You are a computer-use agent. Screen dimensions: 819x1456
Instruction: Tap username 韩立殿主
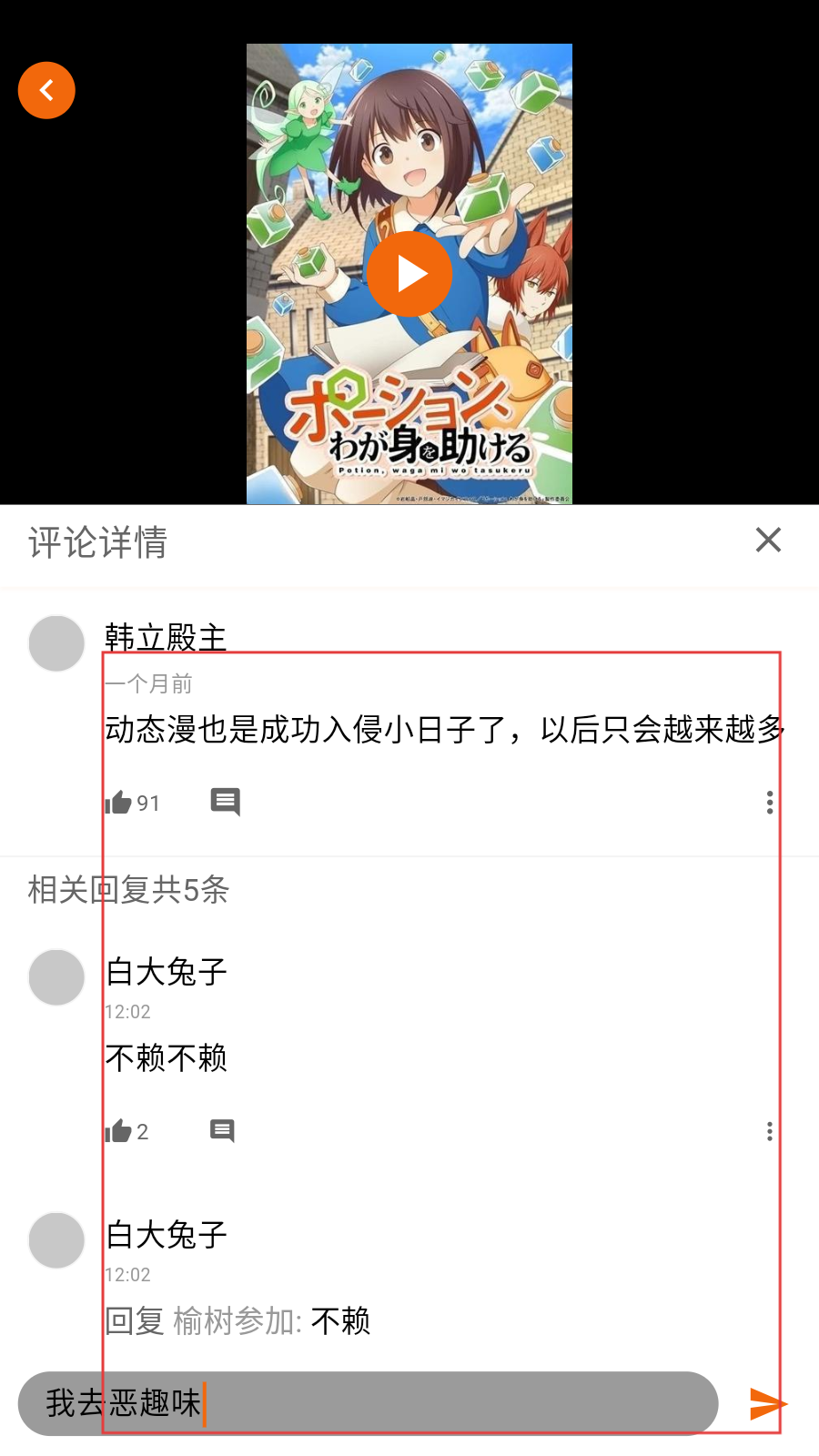coord(166,637)
